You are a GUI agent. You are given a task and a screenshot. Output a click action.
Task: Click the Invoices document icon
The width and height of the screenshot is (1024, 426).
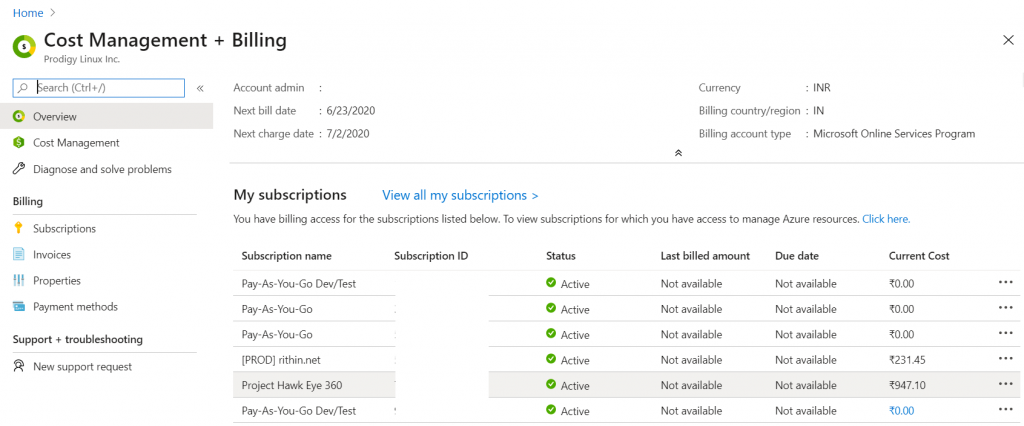click(x=19, y=255)
